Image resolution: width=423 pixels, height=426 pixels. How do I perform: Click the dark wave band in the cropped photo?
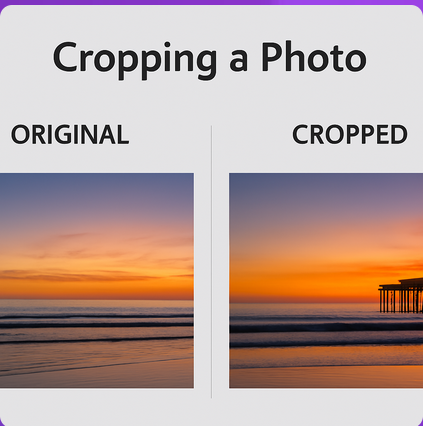[x=326, y=327]
